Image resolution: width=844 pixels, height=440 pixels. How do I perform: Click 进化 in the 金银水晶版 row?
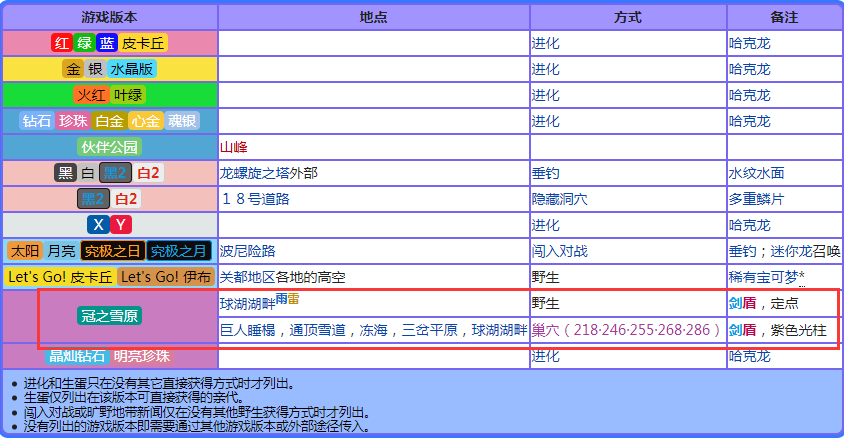[546, 69]
